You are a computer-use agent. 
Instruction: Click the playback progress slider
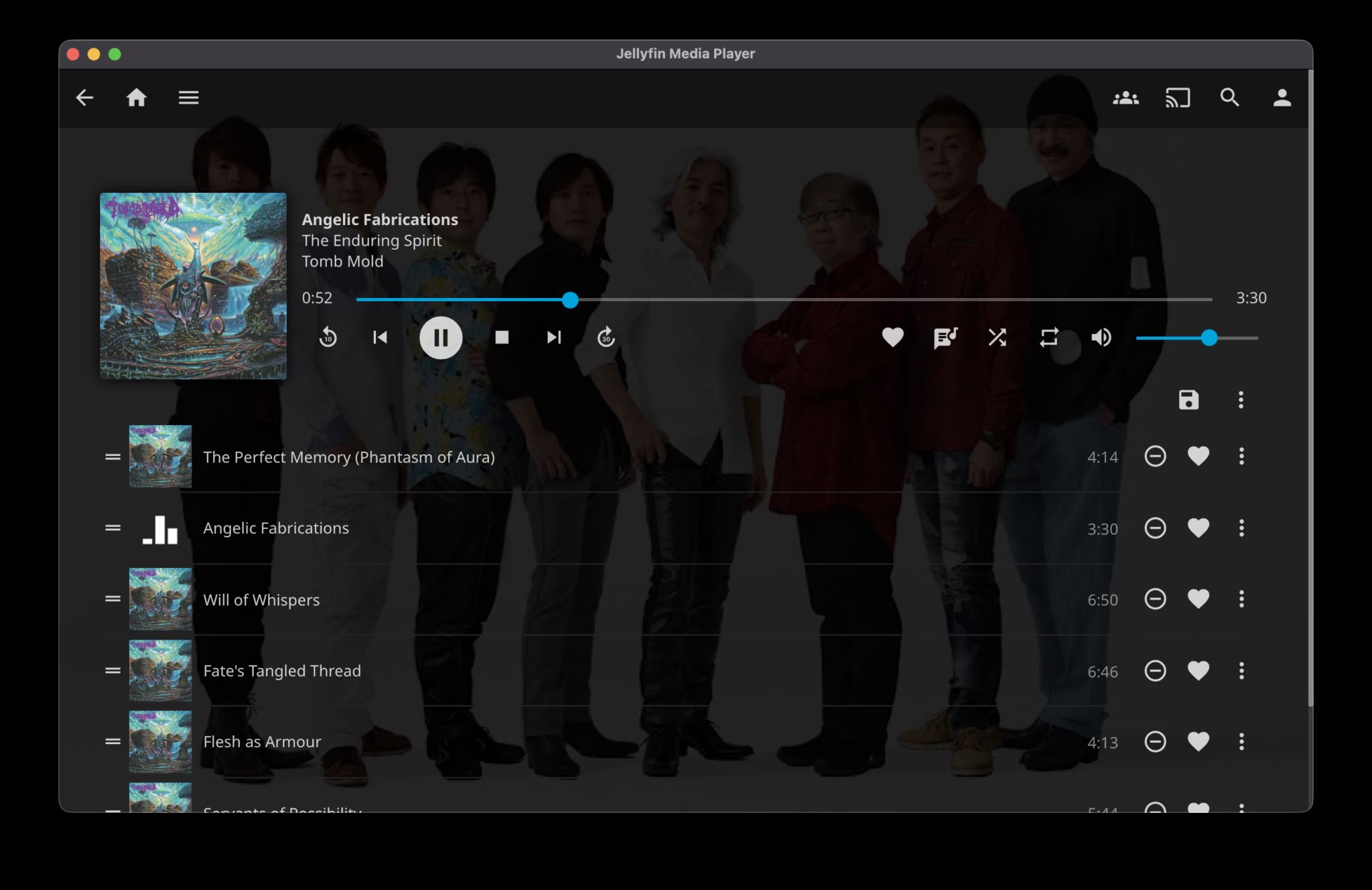(784, 299)
